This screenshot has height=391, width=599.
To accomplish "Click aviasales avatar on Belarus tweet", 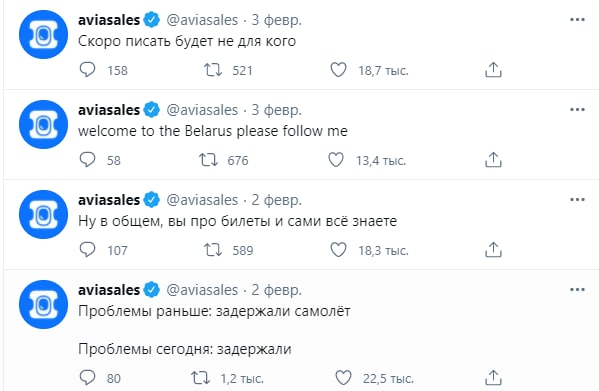I will [x=44, y=124].
